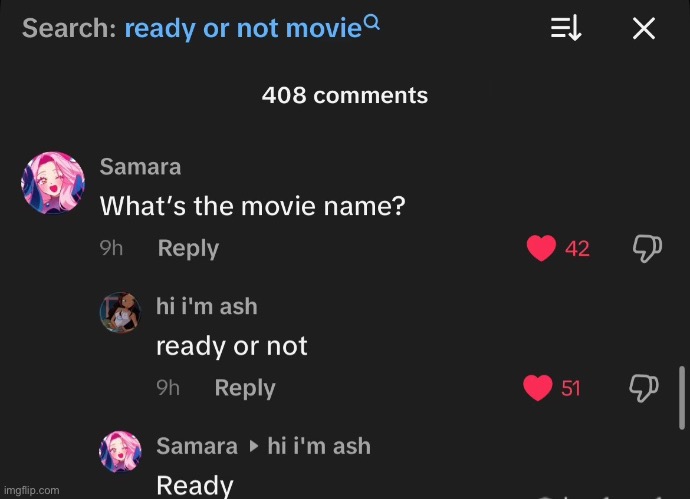Open the comment sort options icon

click(x=566, y=29)
